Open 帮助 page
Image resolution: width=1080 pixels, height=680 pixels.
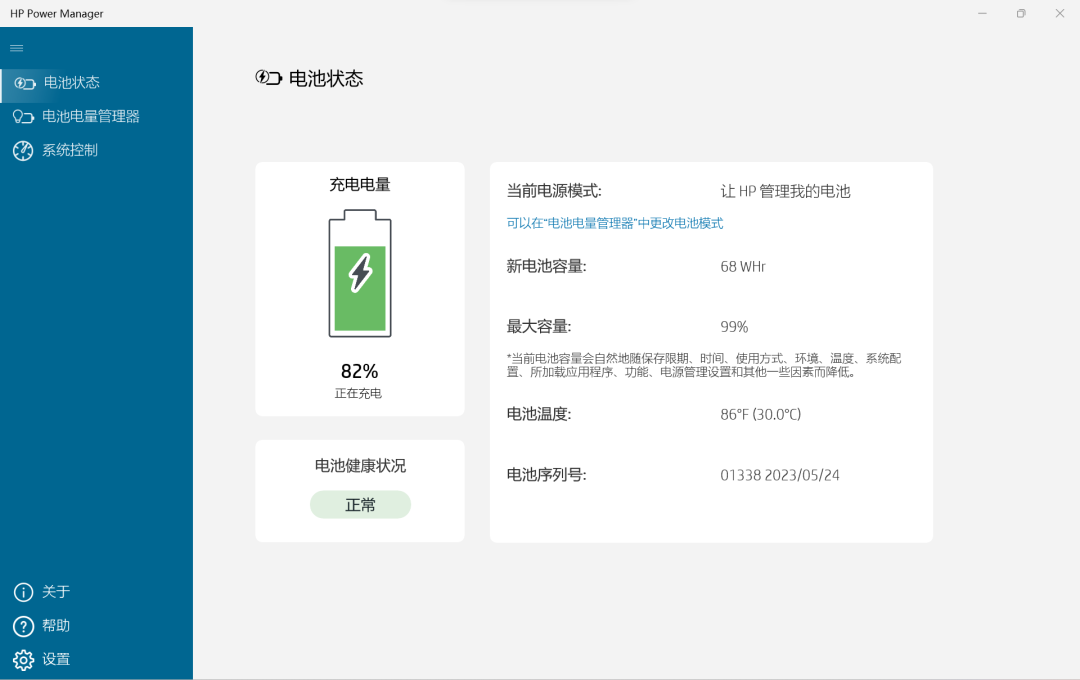coord(96,626)
